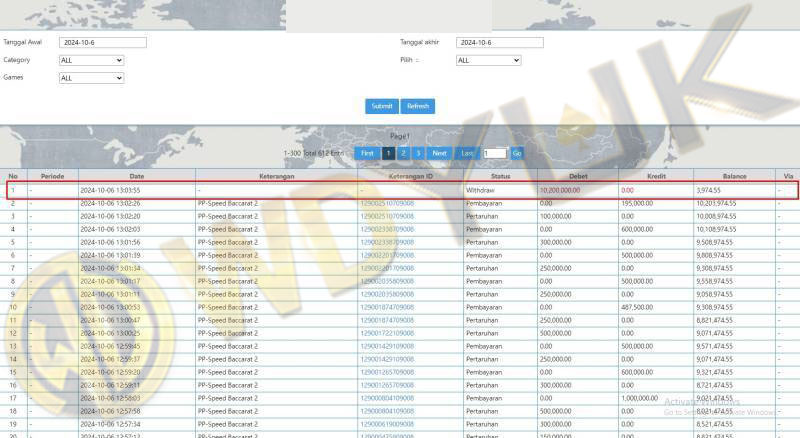Switch to page 2 in pagination

point(403,153)
